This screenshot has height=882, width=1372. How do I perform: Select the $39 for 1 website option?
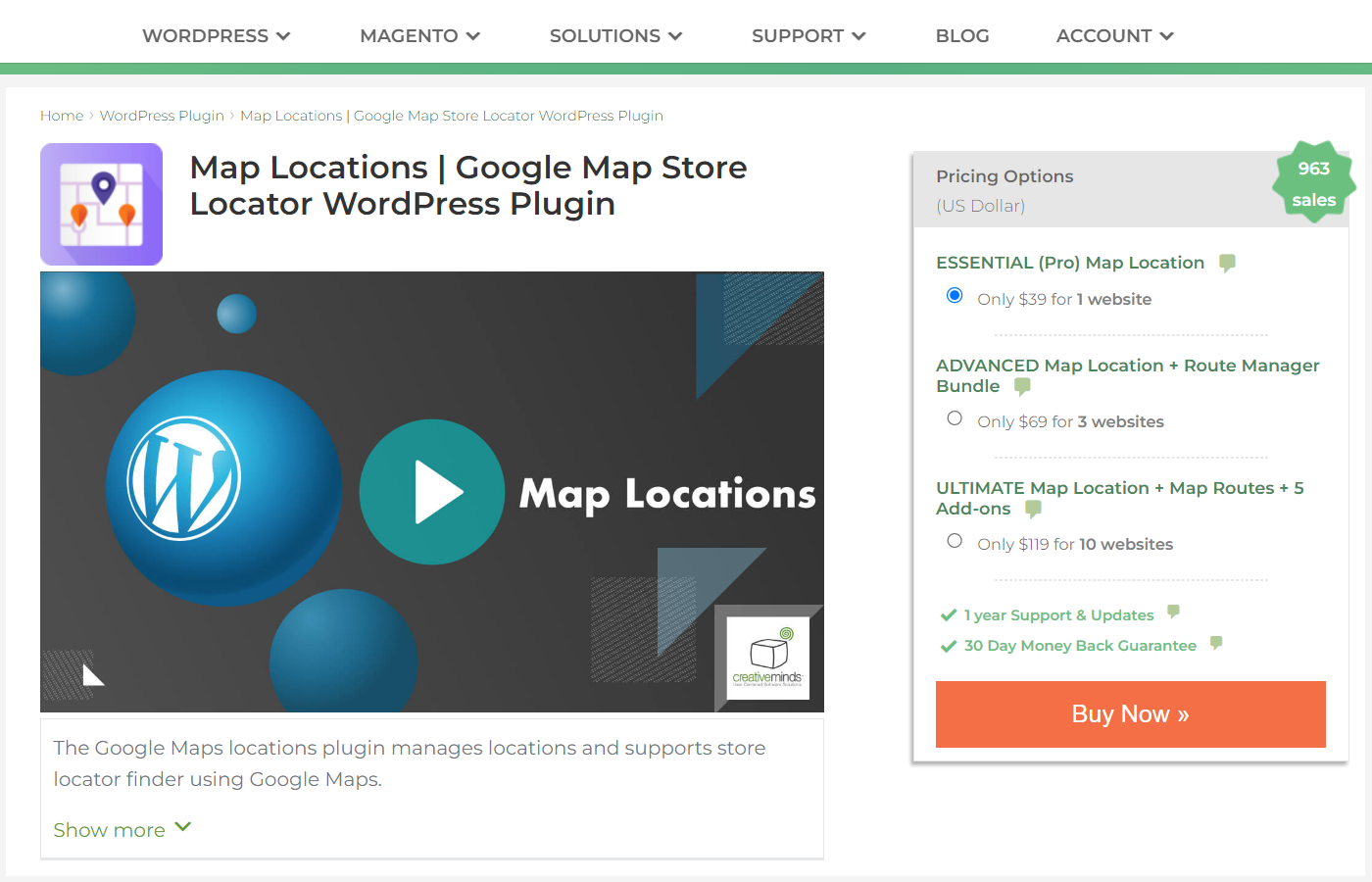tap(955, 296)
